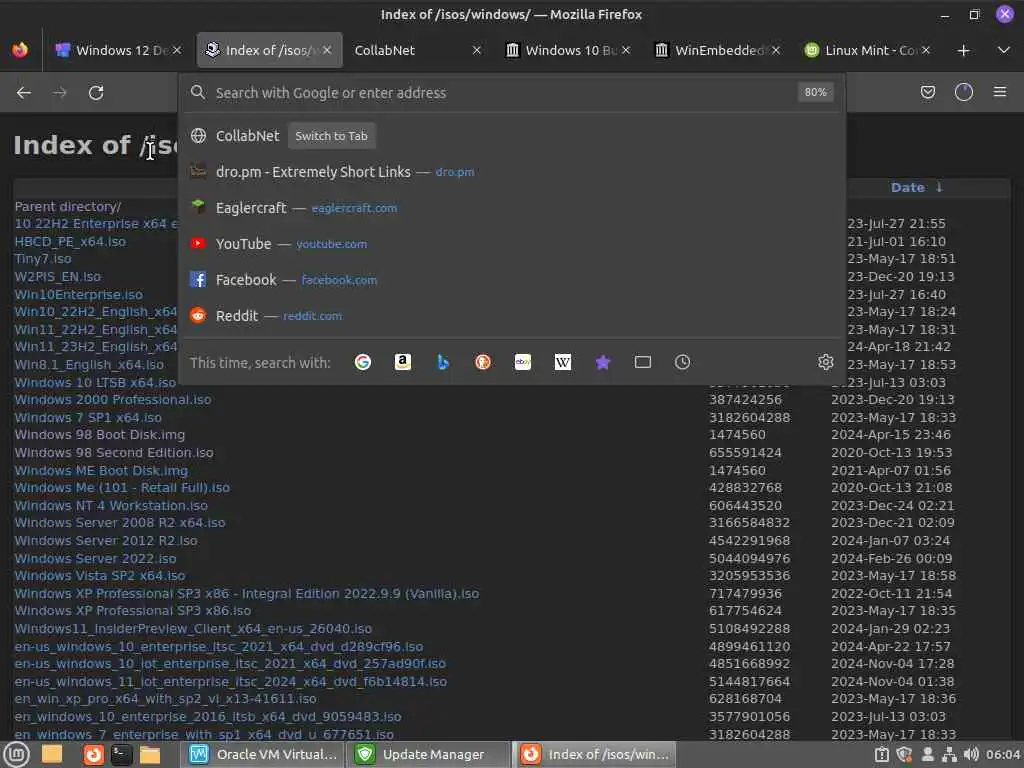1024x768 pixels.
Task: Switch to WinEmbedded tab
Action: 718,50
